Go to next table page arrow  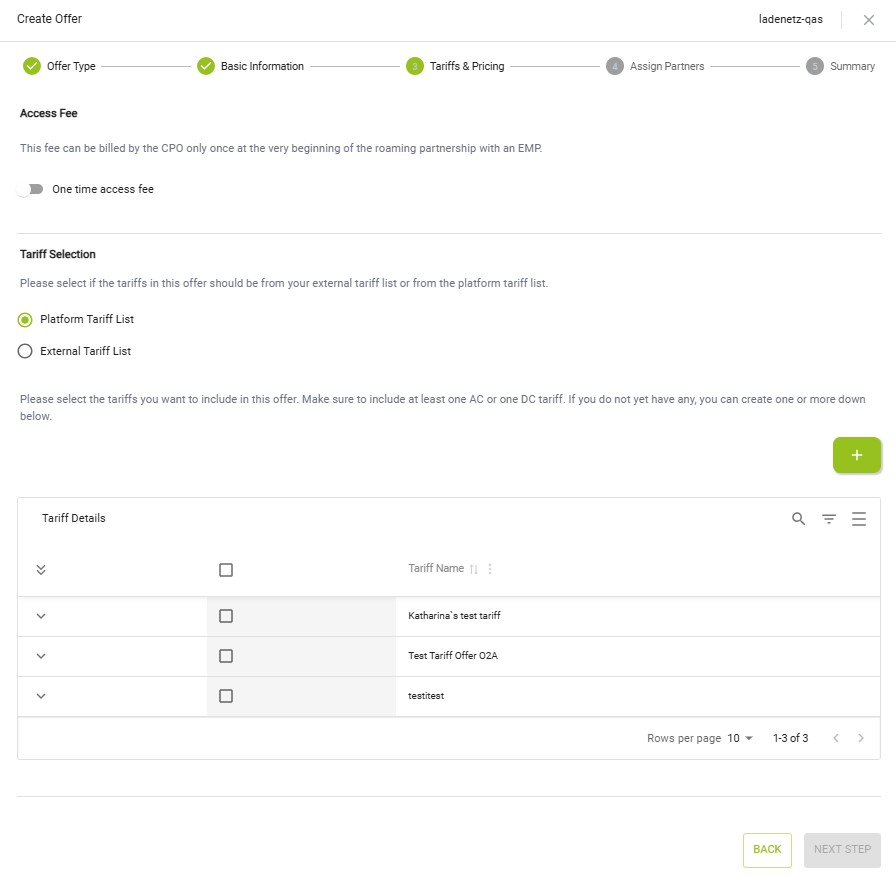click(861, 738)
